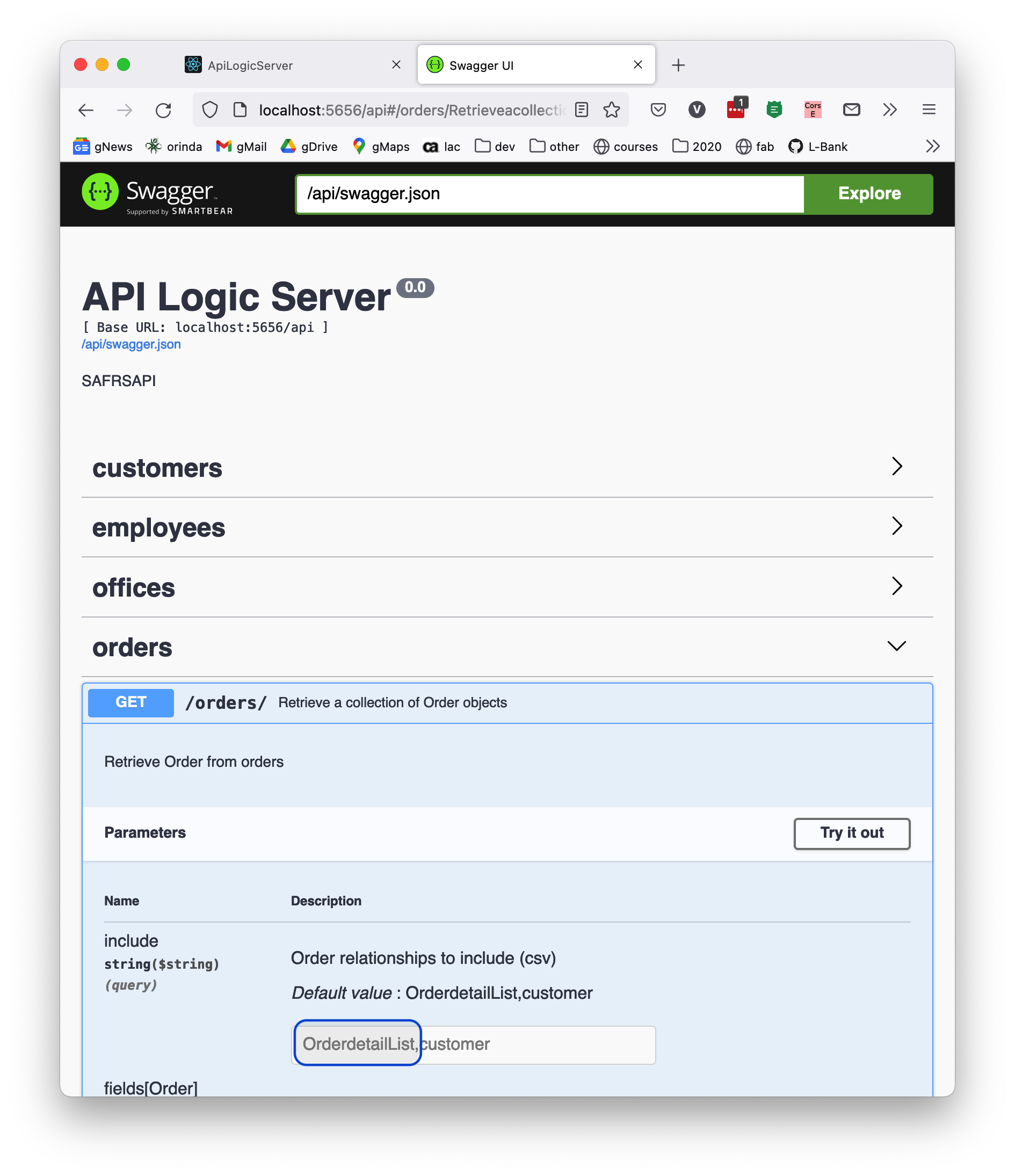Click the browser address bar URL
Viewport: 1015px width, 1176px height.
click(x=411, y=110)
